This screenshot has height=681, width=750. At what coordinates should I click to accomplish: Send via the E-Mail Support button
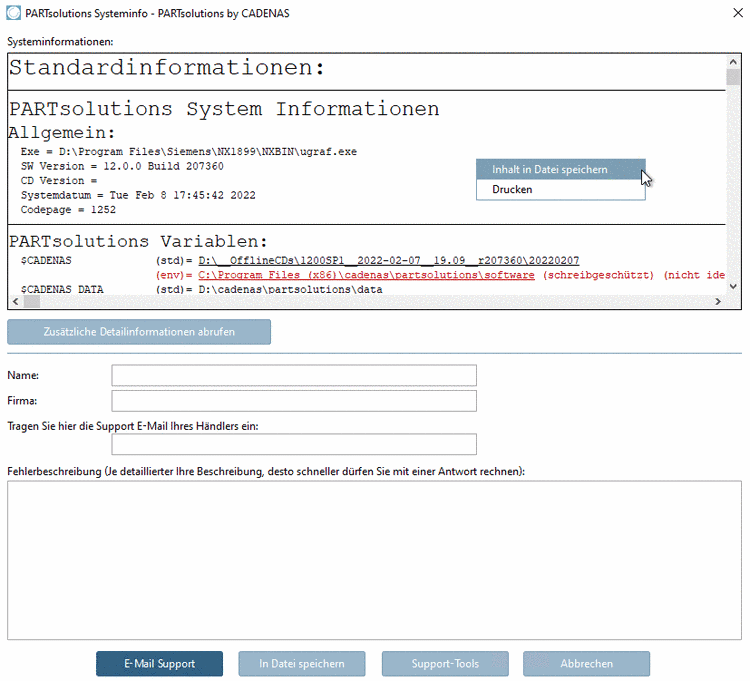pos(159,664)
